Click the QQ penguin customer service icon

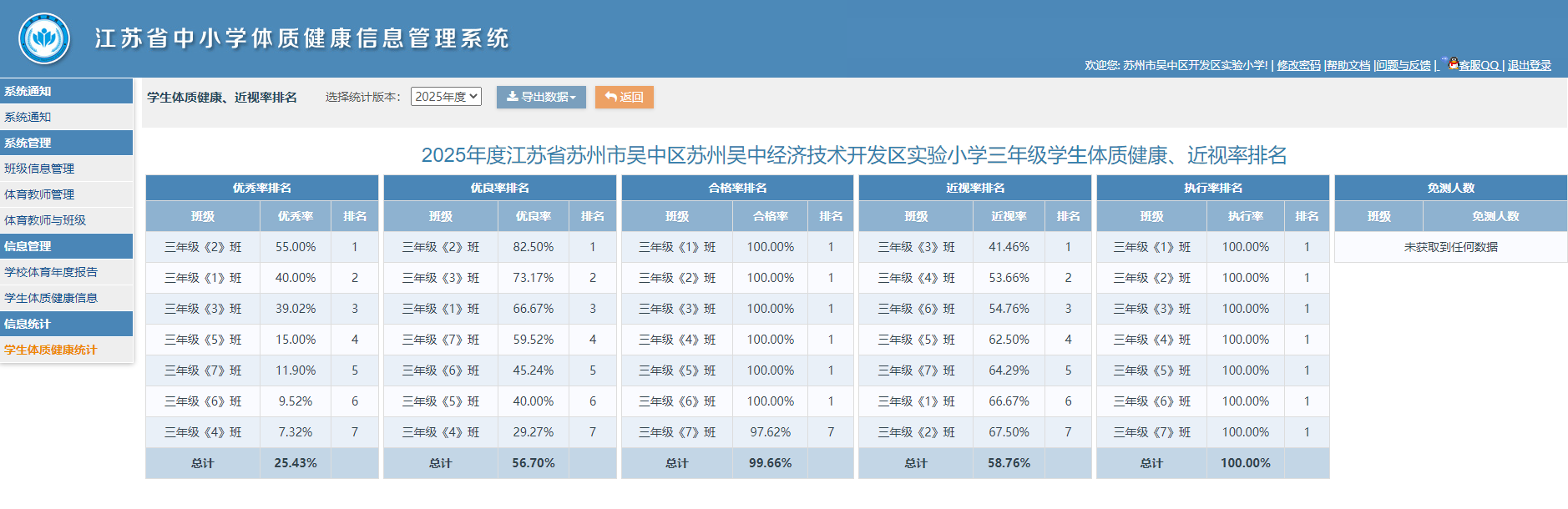1453,63
